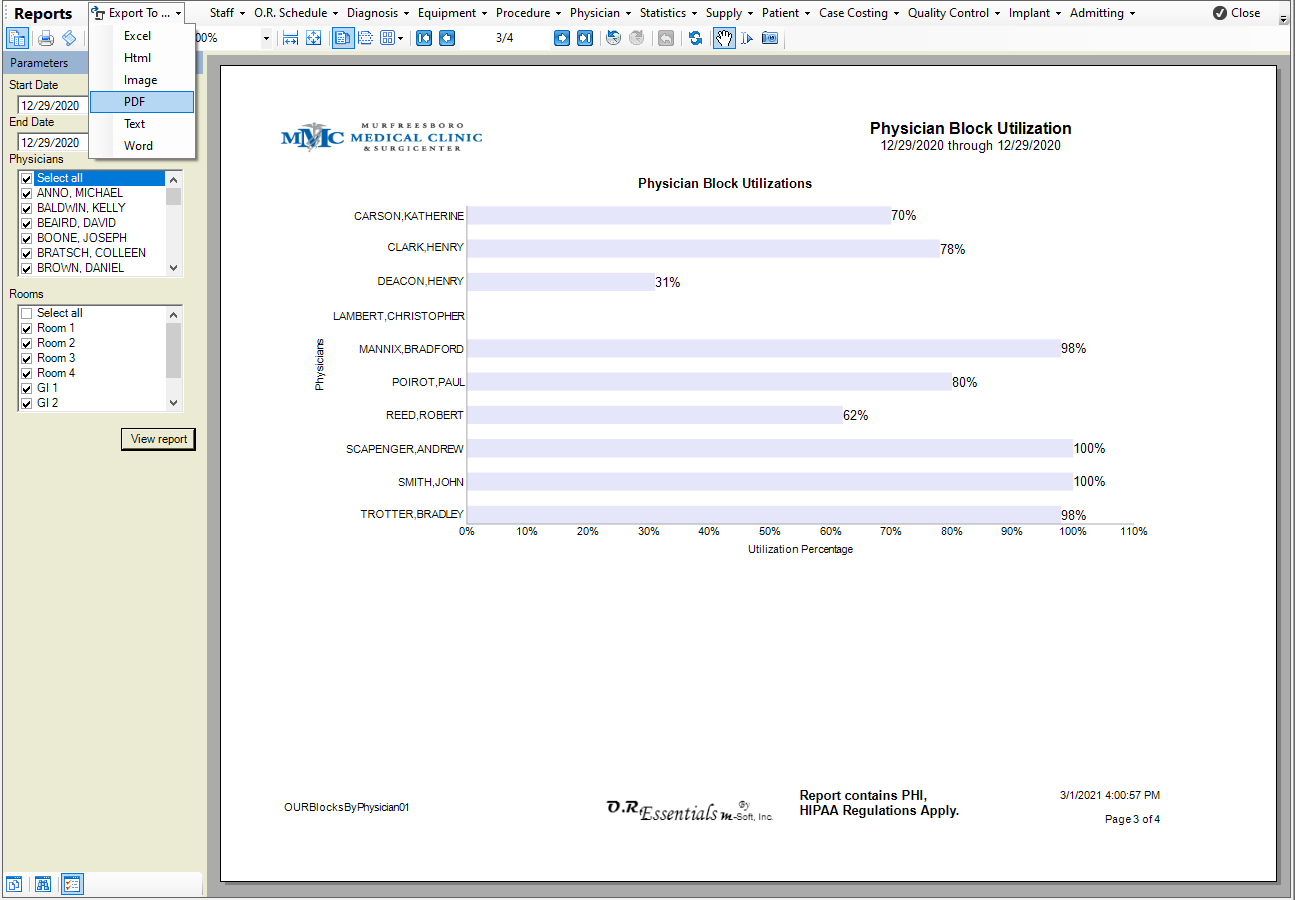Select the text selection tool
Screen dimensions: 1295x900
point(746,38)
